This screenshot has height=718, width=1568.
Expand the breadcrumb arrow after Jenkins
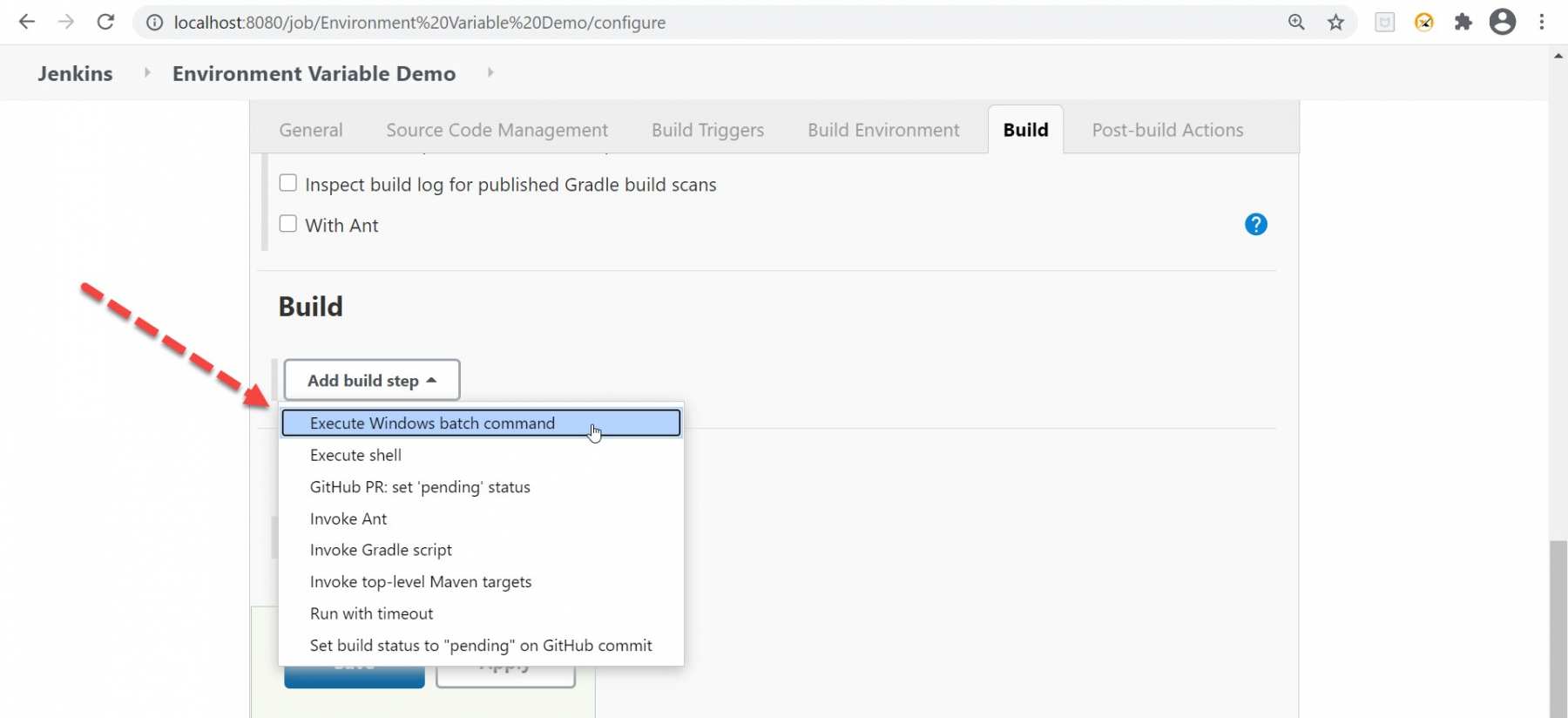click(146, 72)
